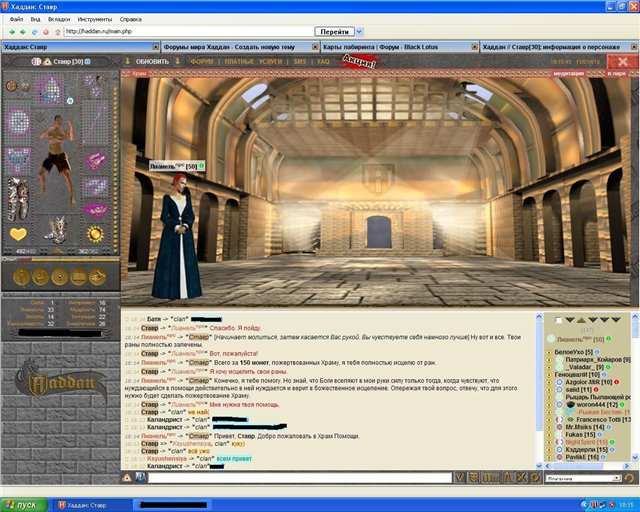Click the gold up-triangle sort arrow

[x=581, y=320]
